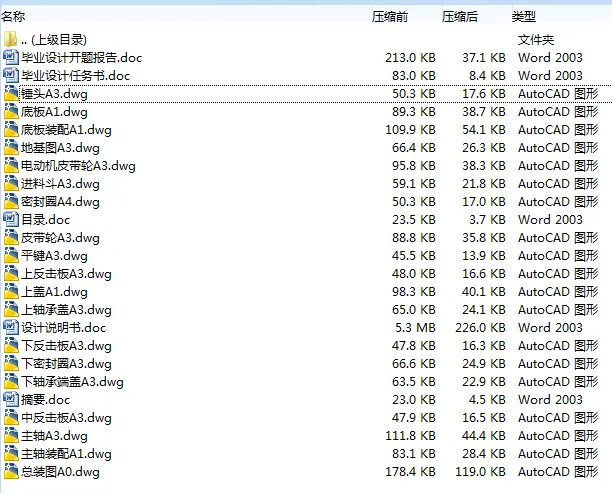
Task: Select file name 底板装配A1.dwg
Action: coord(66,130)
